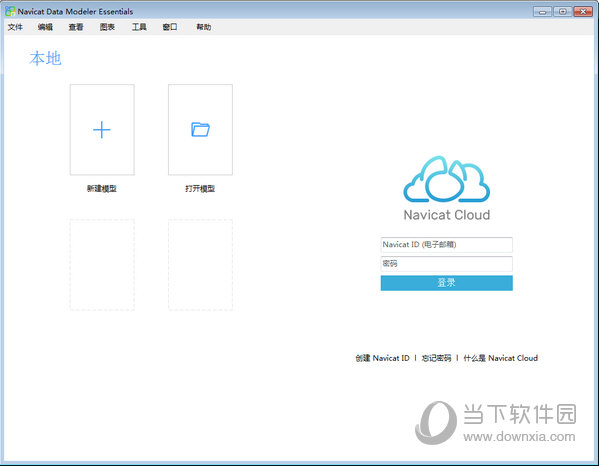Click the folder icon to open a model
This screenshot has width=600, height=466.
coord(200,129)
